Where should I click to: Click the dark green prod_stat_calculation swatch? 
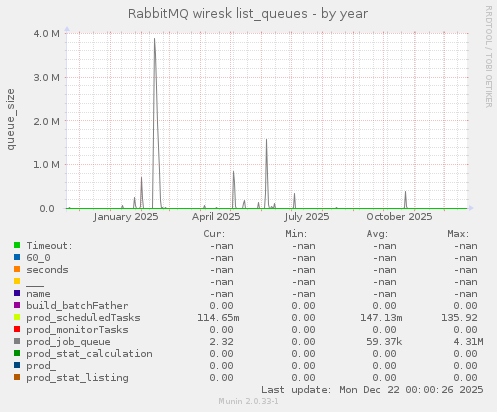(x=17, y=353)
